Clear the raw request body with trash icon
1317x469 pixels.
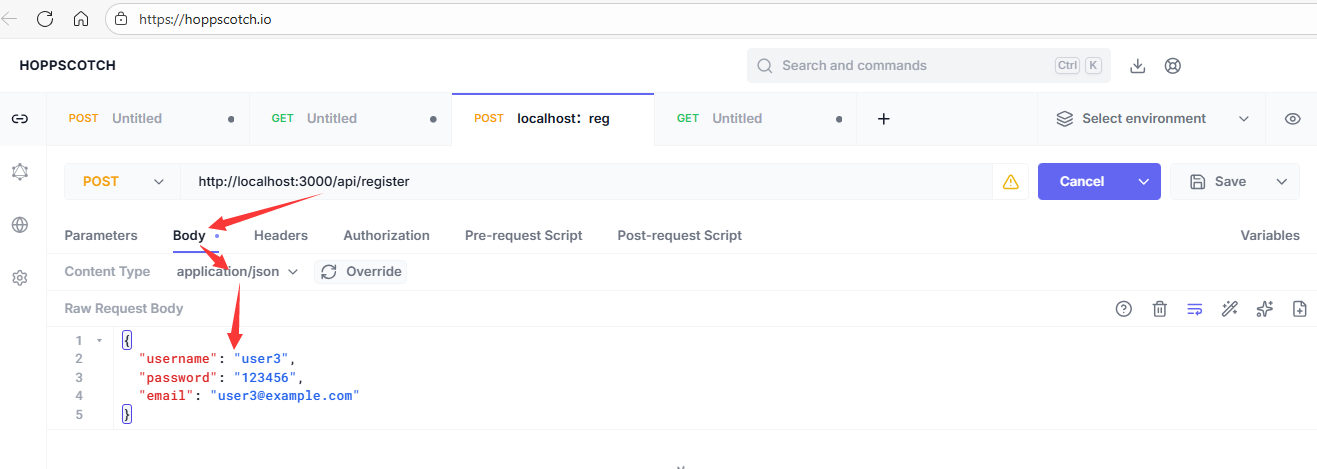click(x=1159, y=309)
